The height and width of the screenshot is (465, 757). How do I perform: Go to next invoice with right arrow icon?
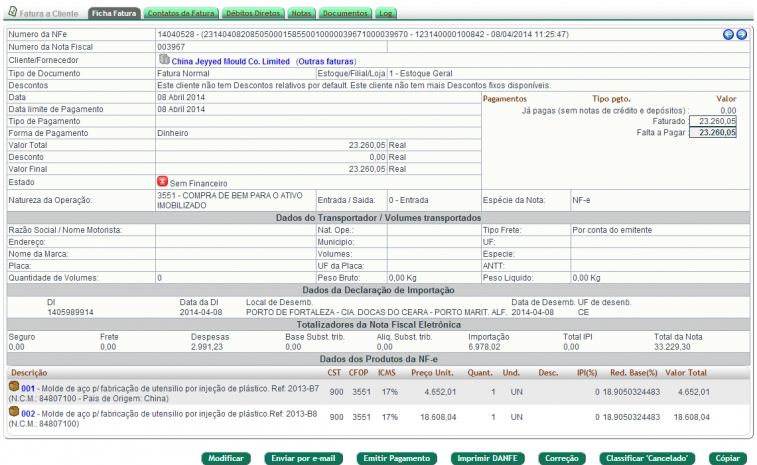pos(742,34)
